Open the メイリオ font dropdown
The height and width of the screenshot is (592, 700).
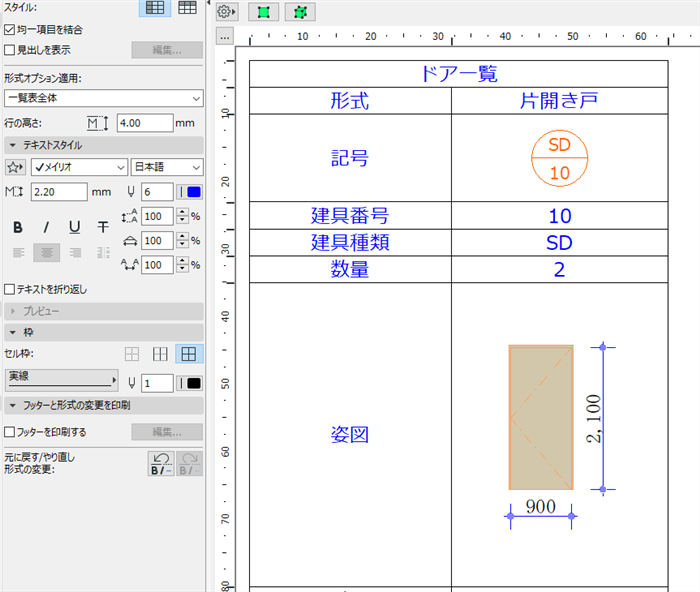tap(79, 167)
